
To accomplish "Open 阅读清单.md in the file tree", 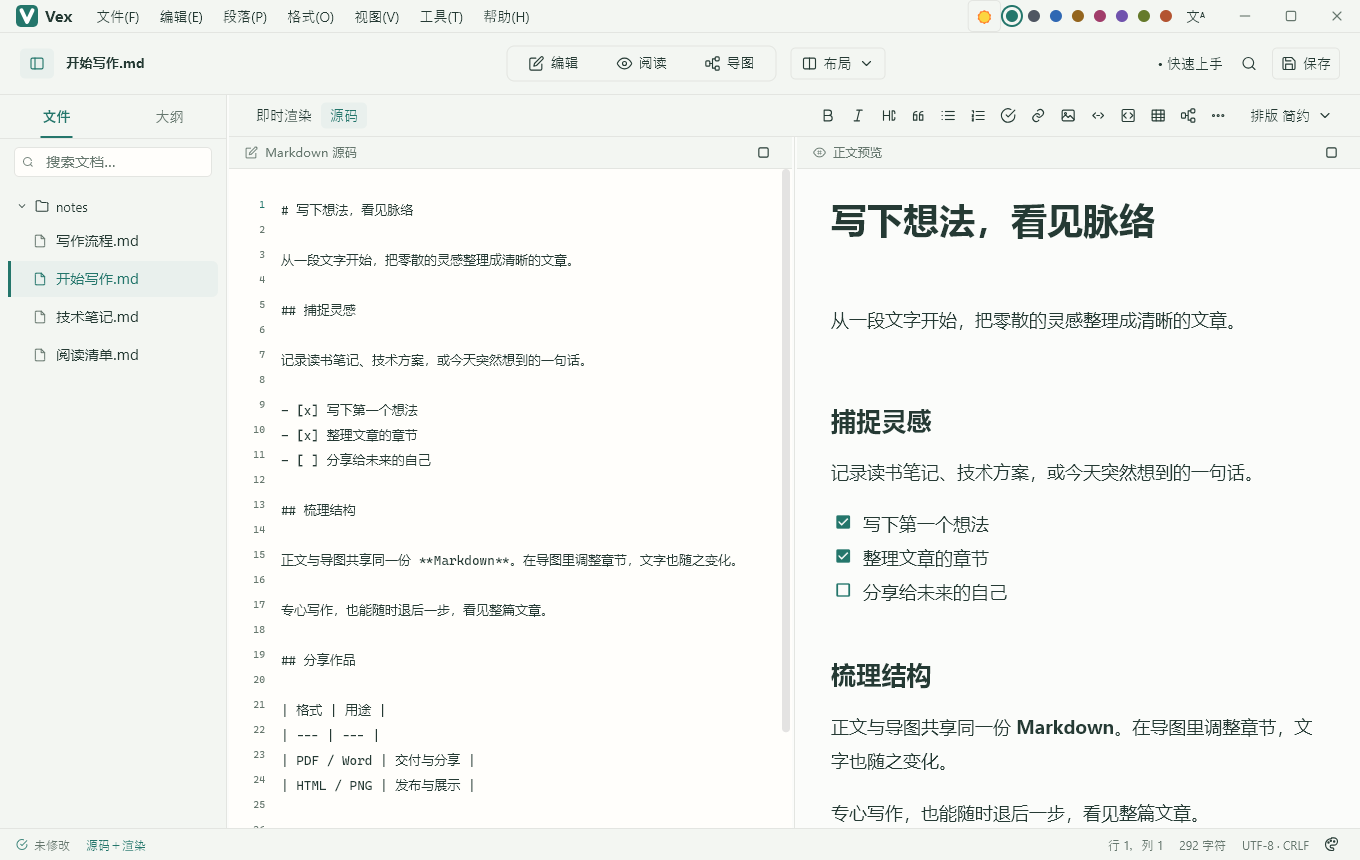I will [113, 355].
